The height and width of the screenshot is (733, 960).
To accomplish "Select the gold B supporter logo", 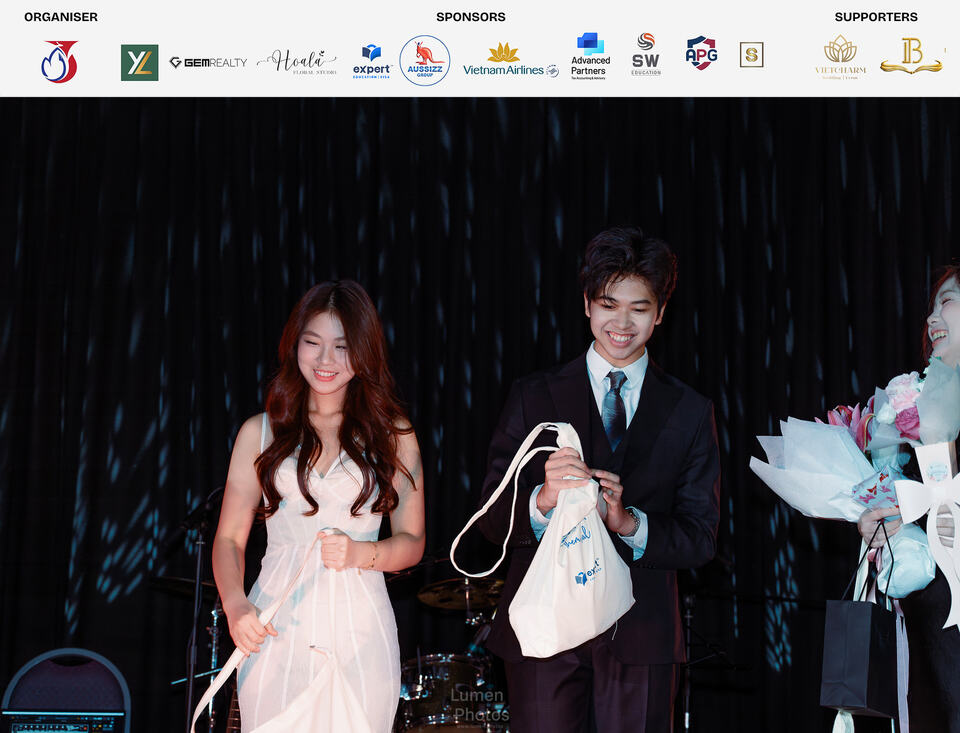I will pyautogui.click(x=911, y=56).
